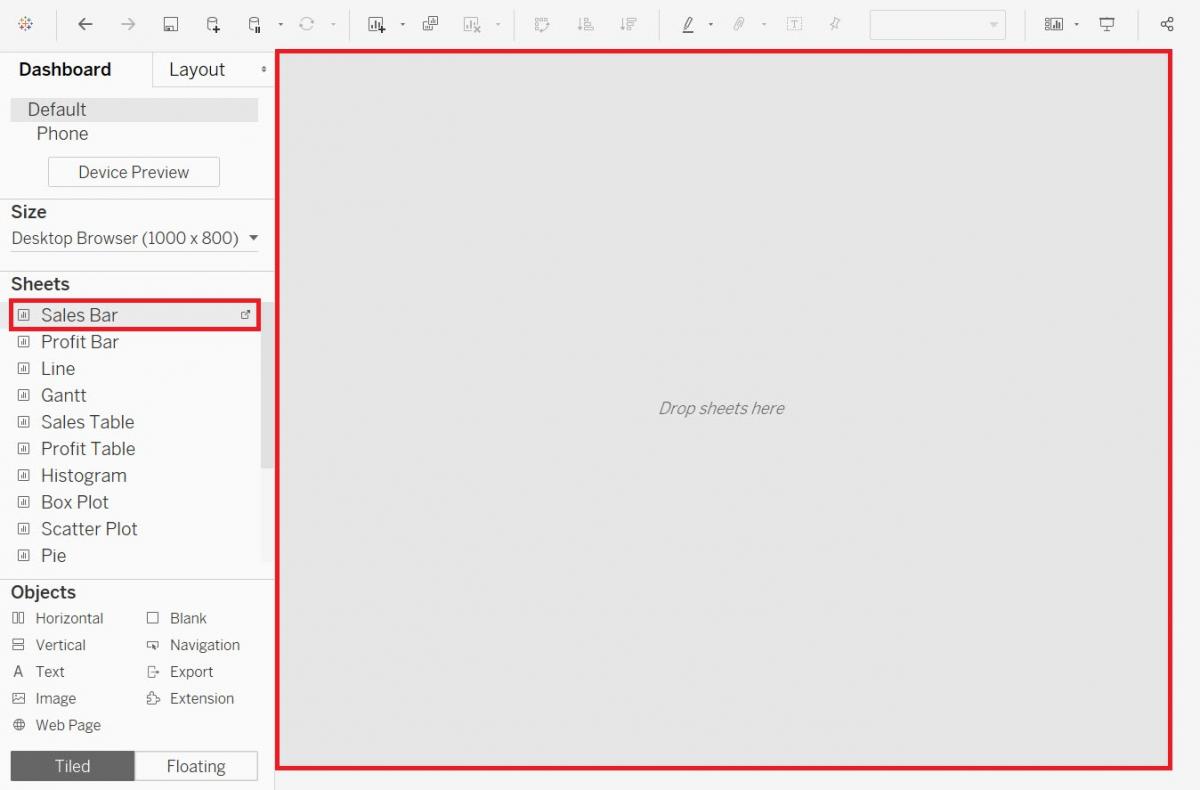Open the clear sheet dropdown arrow
Screen dimensions: 1200x790
pyautogui.click(x=498, y=24)
